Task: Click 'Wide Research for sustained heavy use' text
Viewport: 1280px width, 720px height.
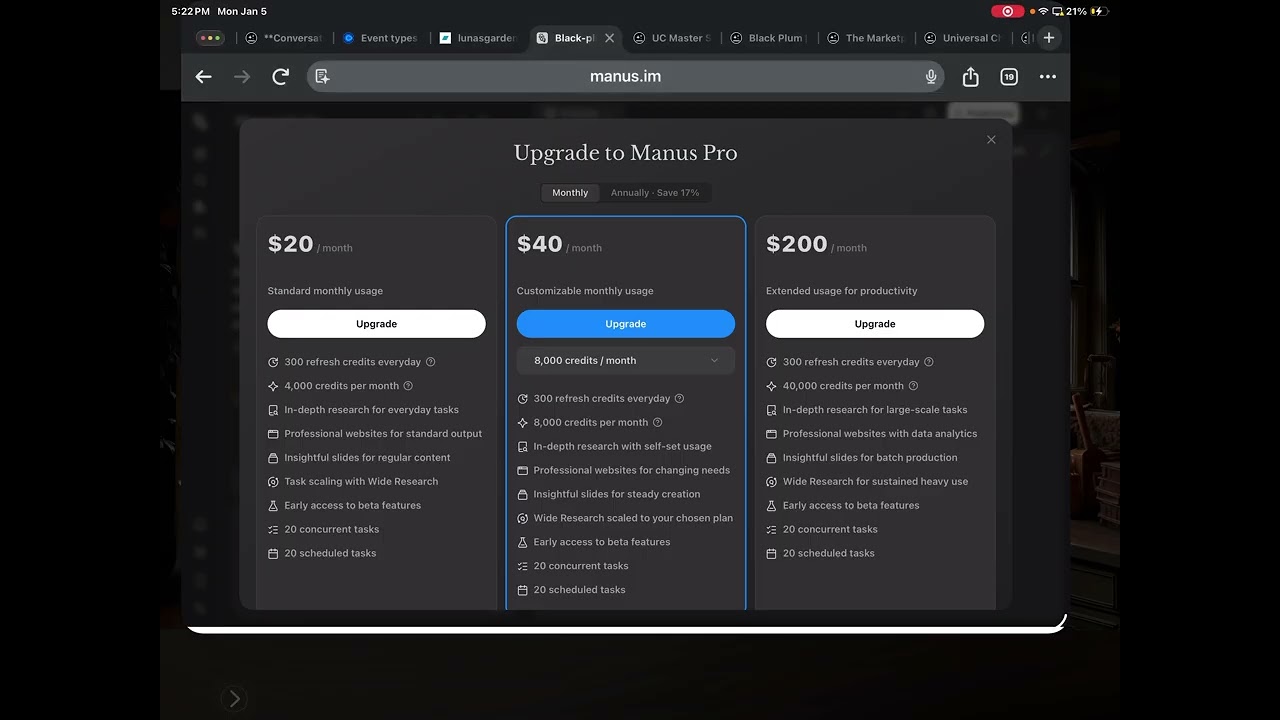Action: [875, 482]
